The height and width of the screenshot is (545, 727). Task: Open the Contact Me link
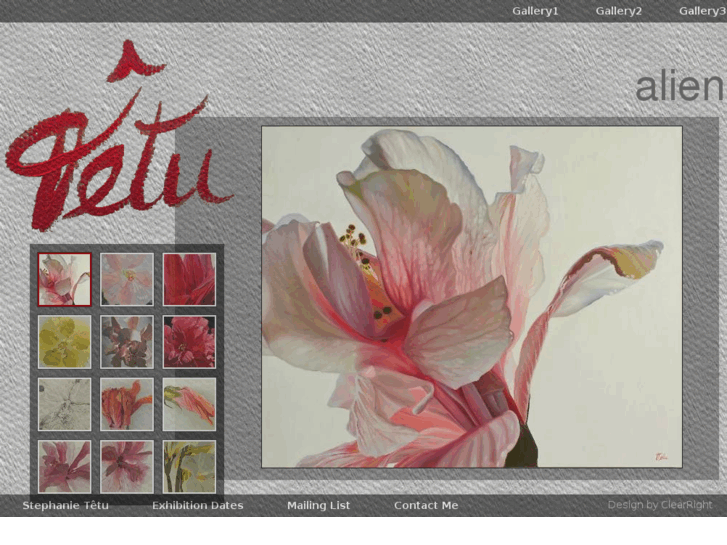pos(426,505)
